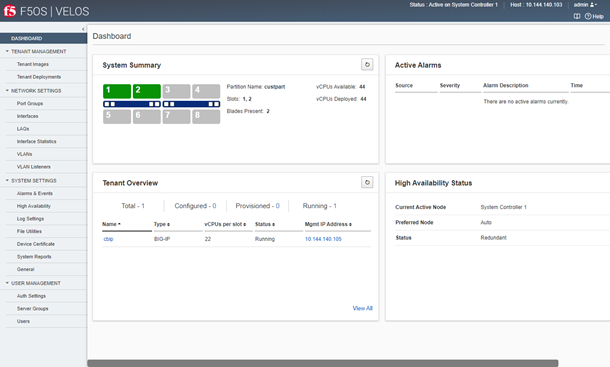The image size is (610, 367).
Task: Open the admin user menu
Action: 585,5
